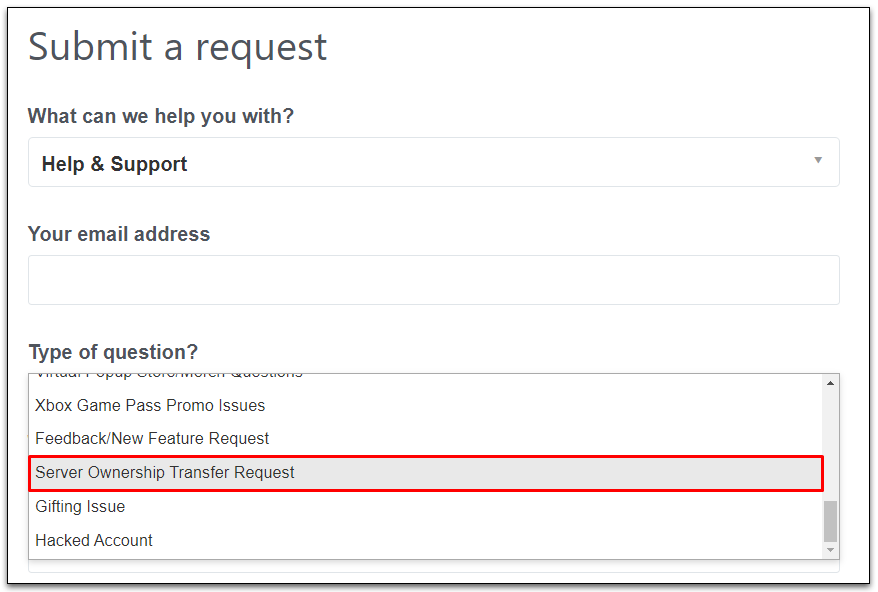
Task: Click the selected Help & Support text value
Action: 115,165
